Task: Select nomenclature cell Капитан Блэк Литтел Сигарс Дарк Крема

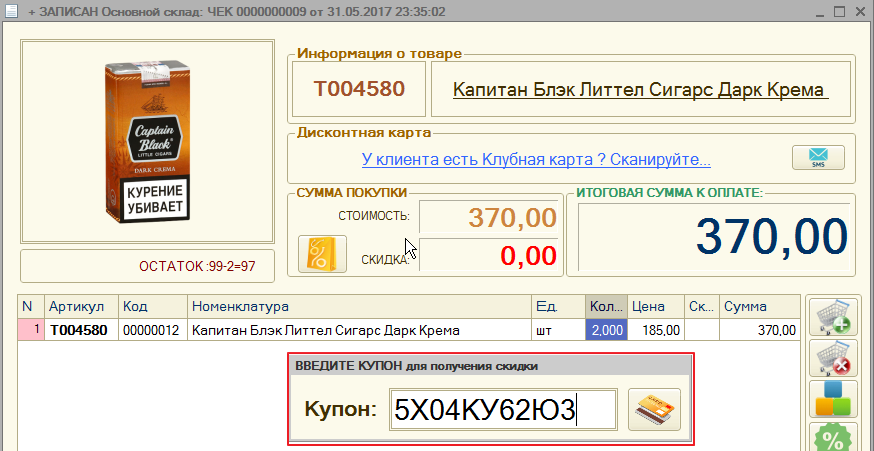Action: coord(360,330)
